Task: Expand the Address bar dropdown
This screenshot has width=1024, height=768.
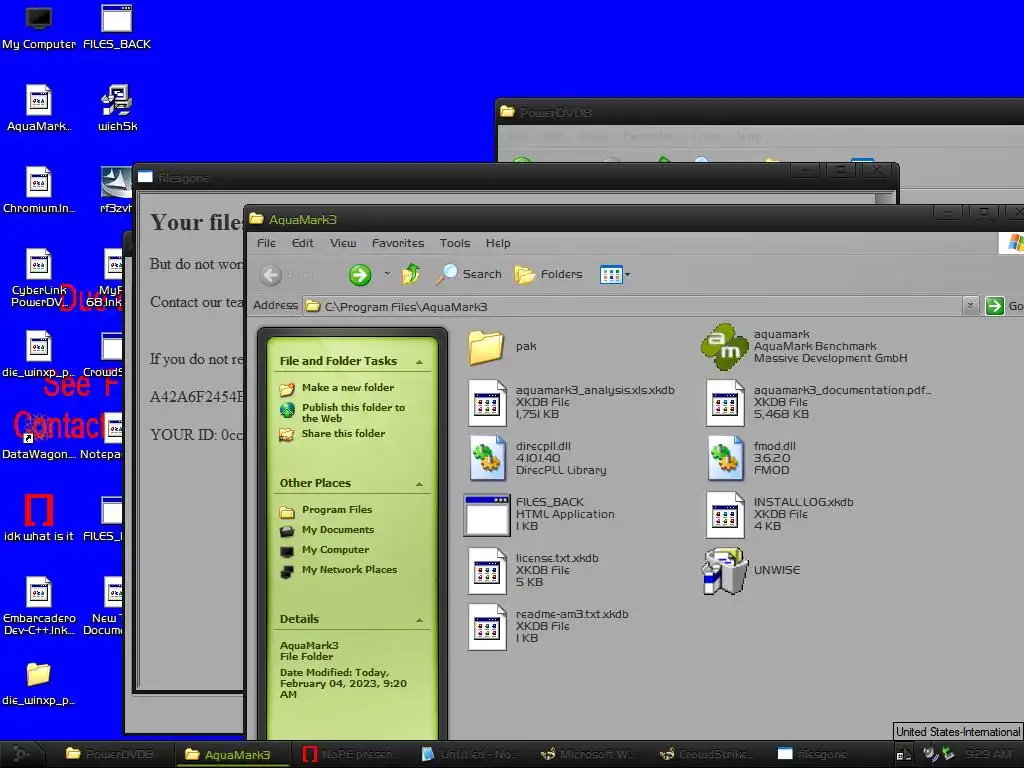Action: [x=970, y=306]
